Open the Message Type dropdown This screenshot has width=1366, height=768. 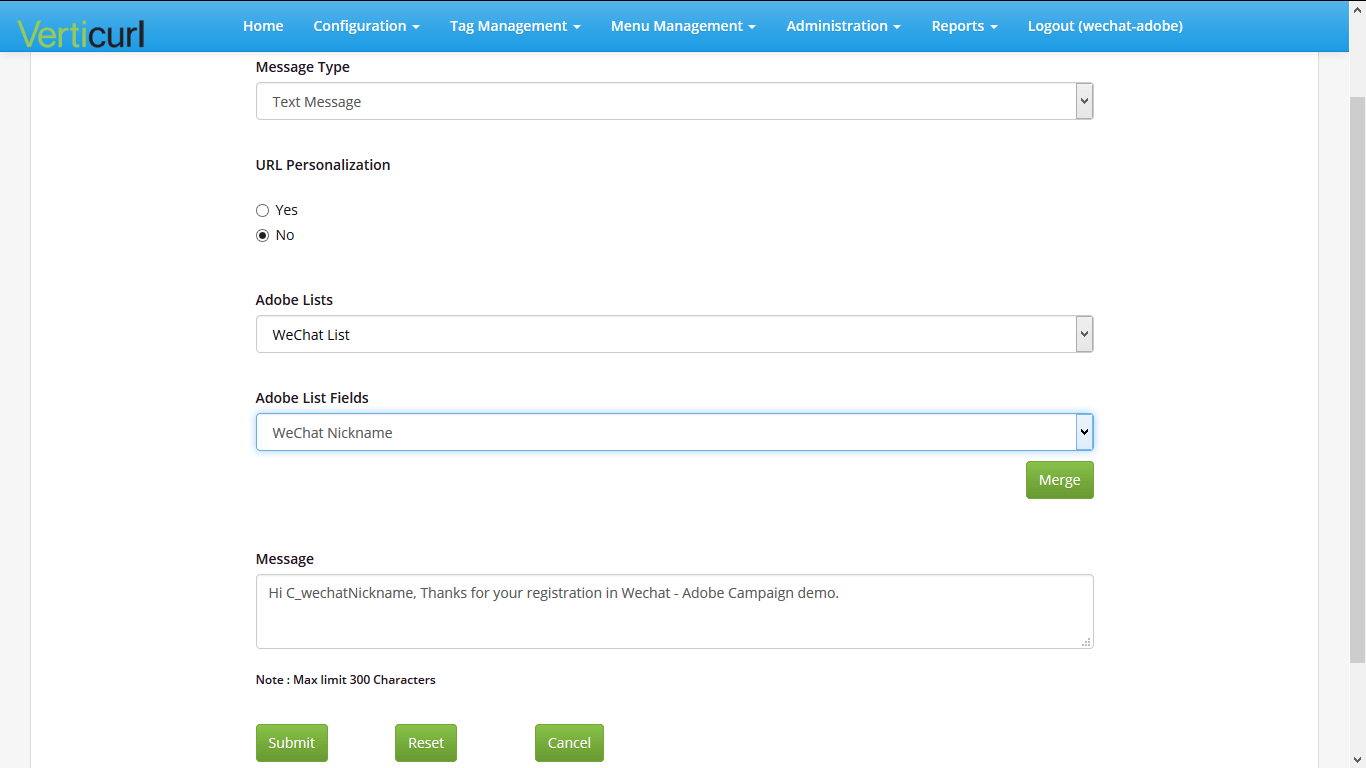pos(675,100)
